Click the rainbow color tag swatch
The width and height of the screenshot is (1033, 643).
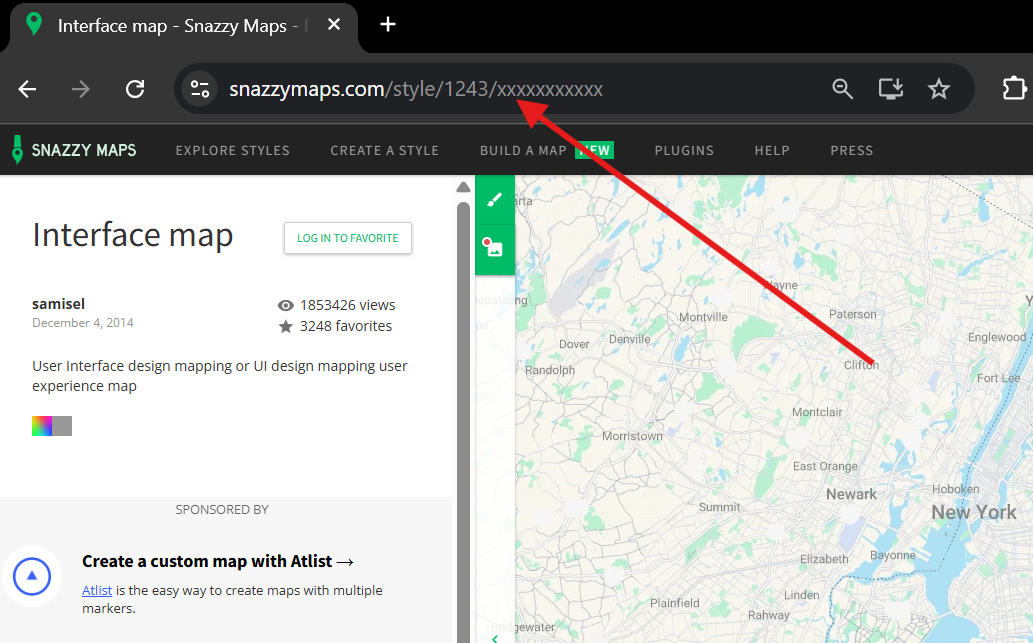[x=42, y=426]
